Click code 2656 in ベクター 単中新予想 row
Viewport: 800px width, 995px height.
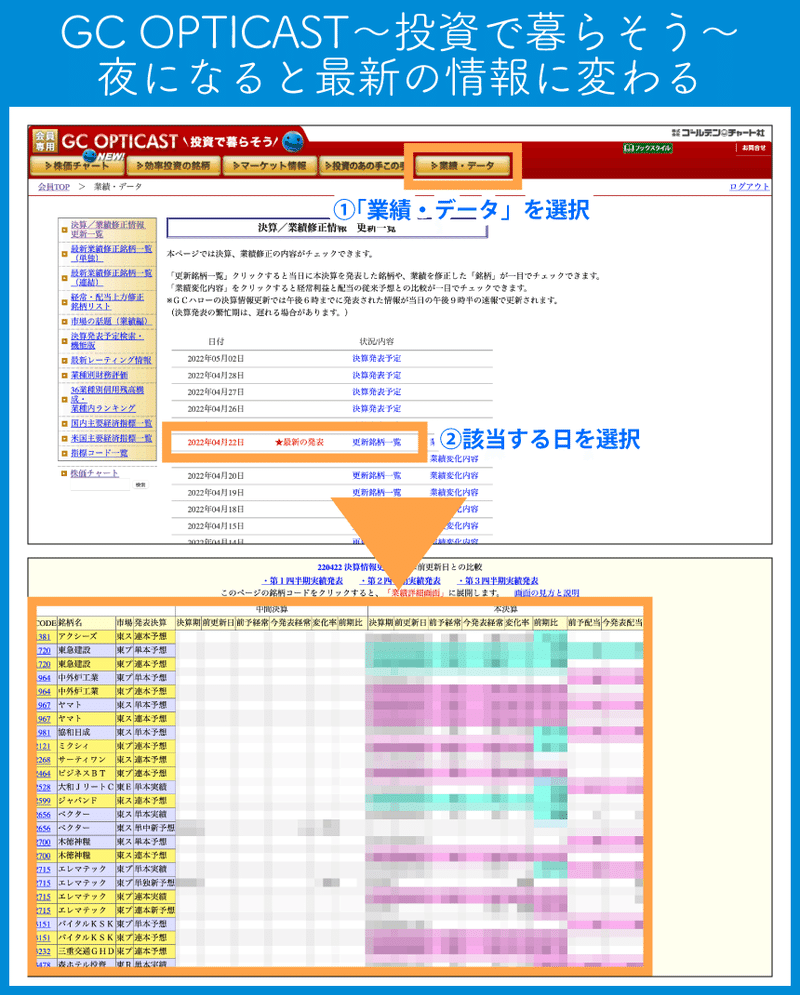pyautogui.click(x=44, y=828)
